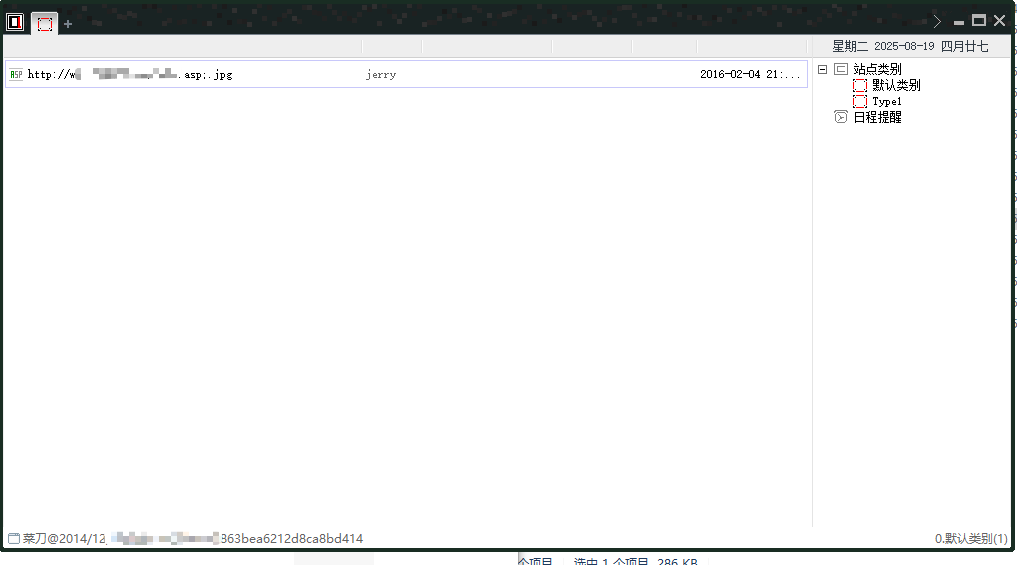Screen dimensions: 1017x565
Task: Add a new tab with the plus button
Action: pyautogui.click(x=67, y=24)
